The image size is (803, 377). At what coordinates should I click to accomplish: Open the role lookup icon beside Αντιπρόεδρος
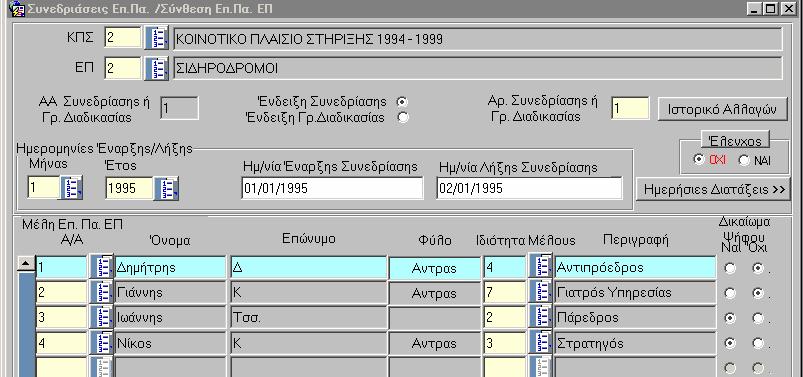point(540,267)
